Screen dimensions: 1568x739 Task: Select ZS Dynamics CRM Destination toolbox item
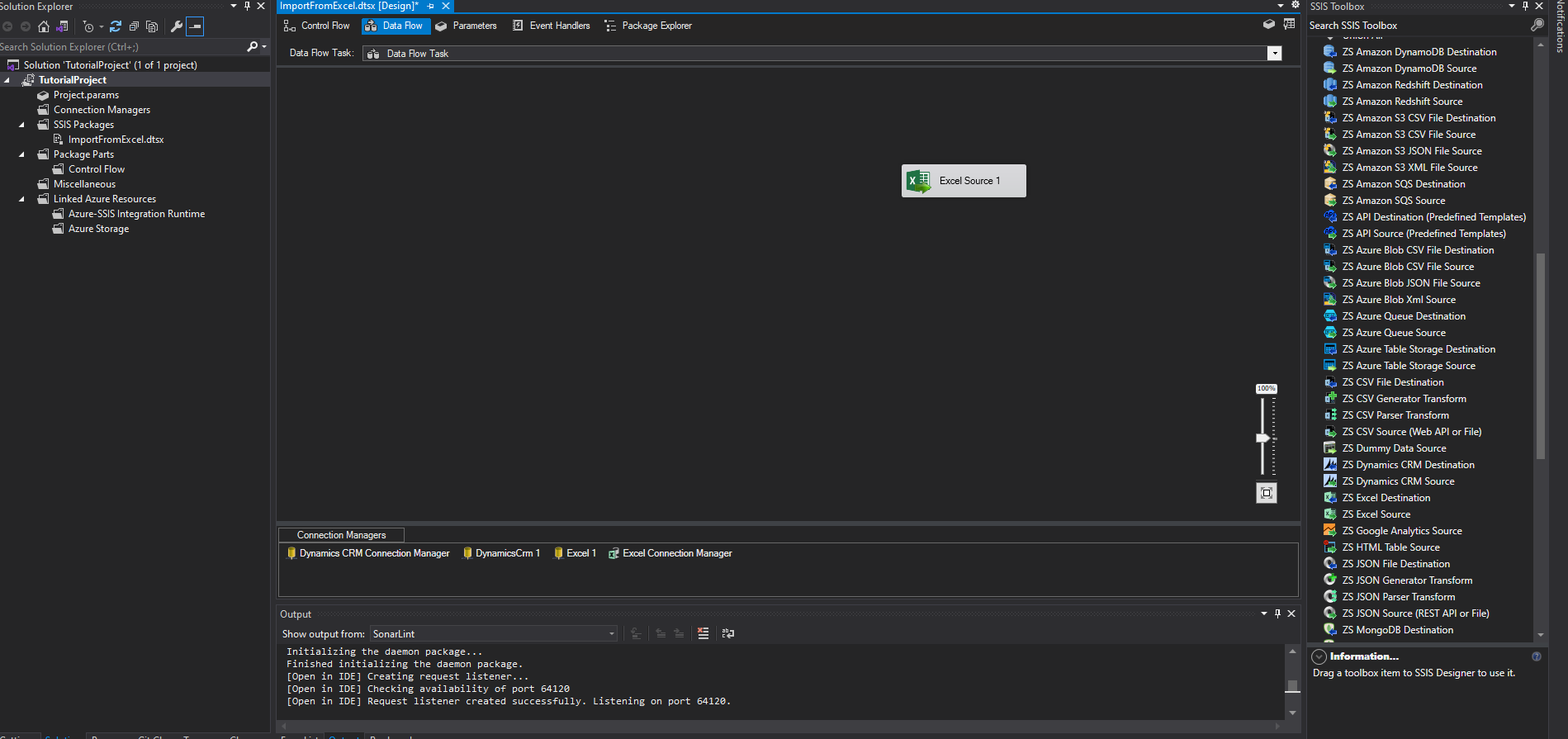1408,465
